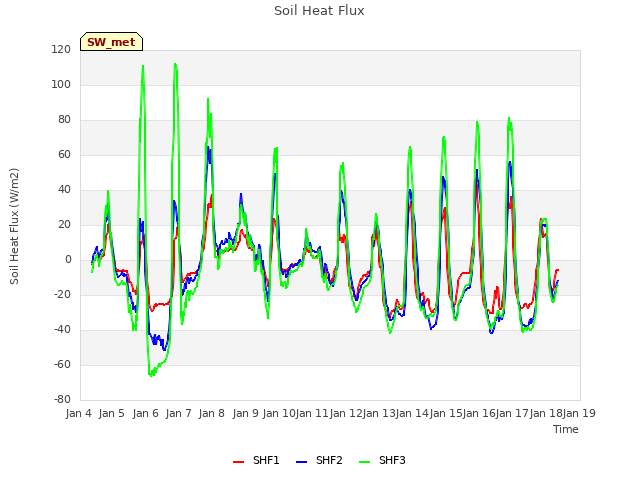Click the green SHF3 peak on Jan 7
The height and width of the screenshot is (480, 640).
[175, 64]
